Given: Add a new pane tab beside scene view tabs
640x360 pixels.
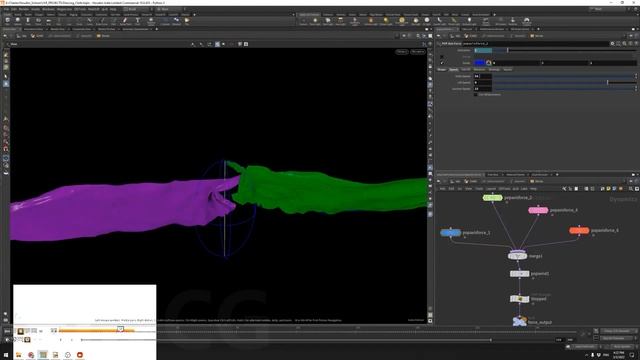Looking at the screenshot, I should point(157,29).
